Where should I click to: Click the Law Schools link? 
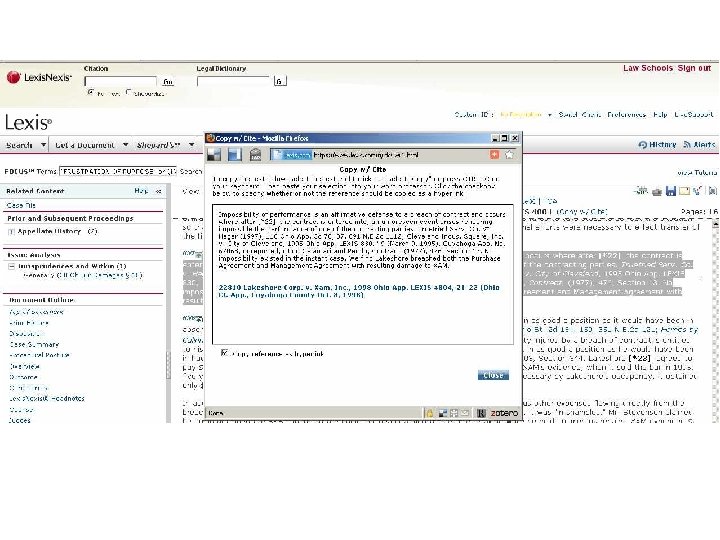(x=648, y=68)
